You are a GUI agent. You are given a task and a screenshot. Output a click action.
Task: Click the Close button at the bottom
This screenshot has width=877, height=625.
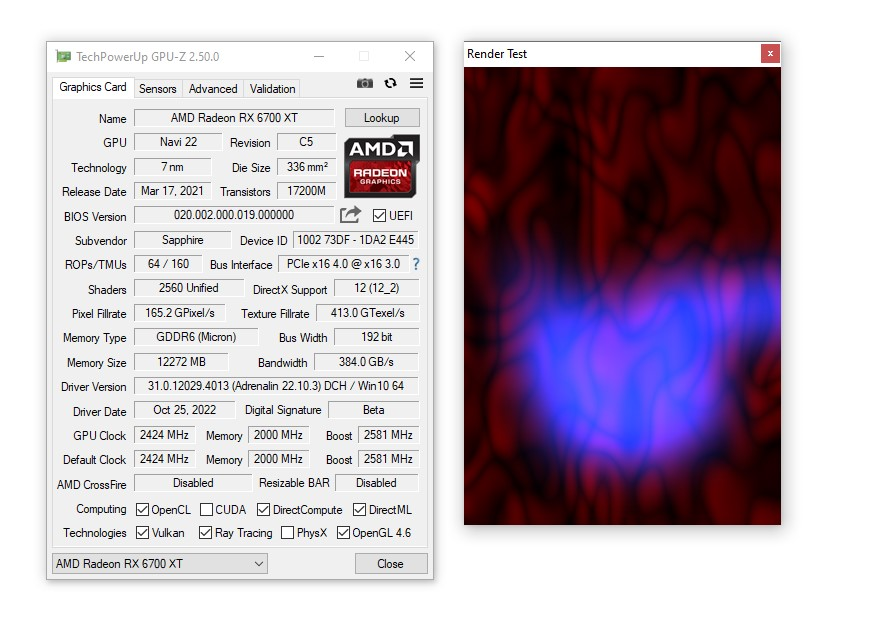[x=390, y=563]
